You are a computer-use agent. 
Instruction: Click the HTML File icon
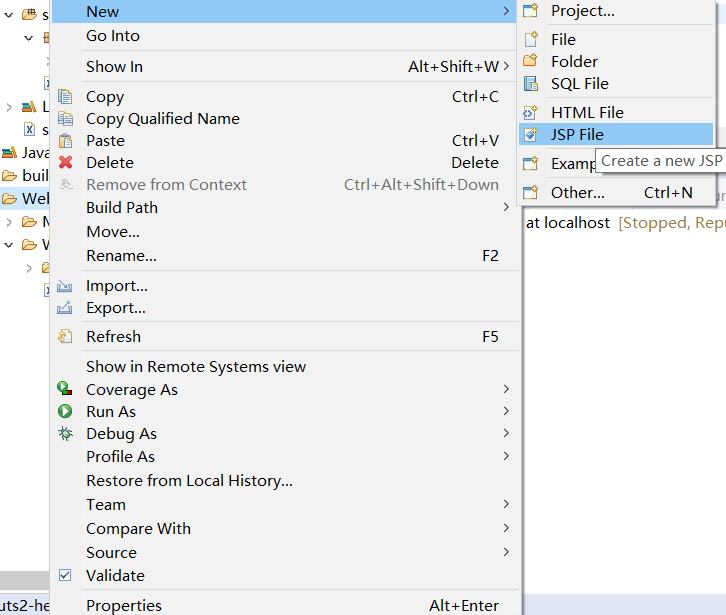(530, 112)
